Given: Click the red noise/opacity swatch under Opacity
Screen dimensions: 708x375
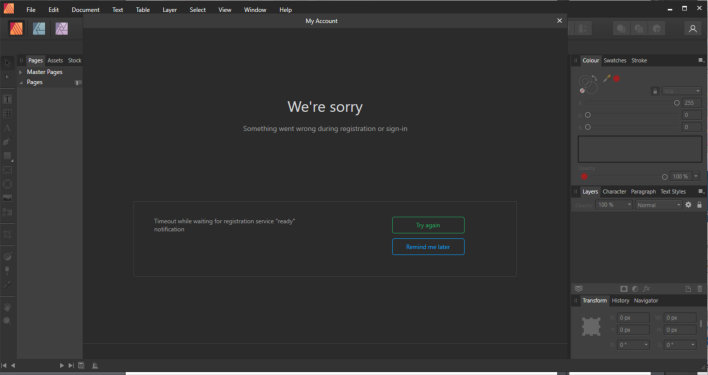Looking at the screenshot, I should point(584,176).
